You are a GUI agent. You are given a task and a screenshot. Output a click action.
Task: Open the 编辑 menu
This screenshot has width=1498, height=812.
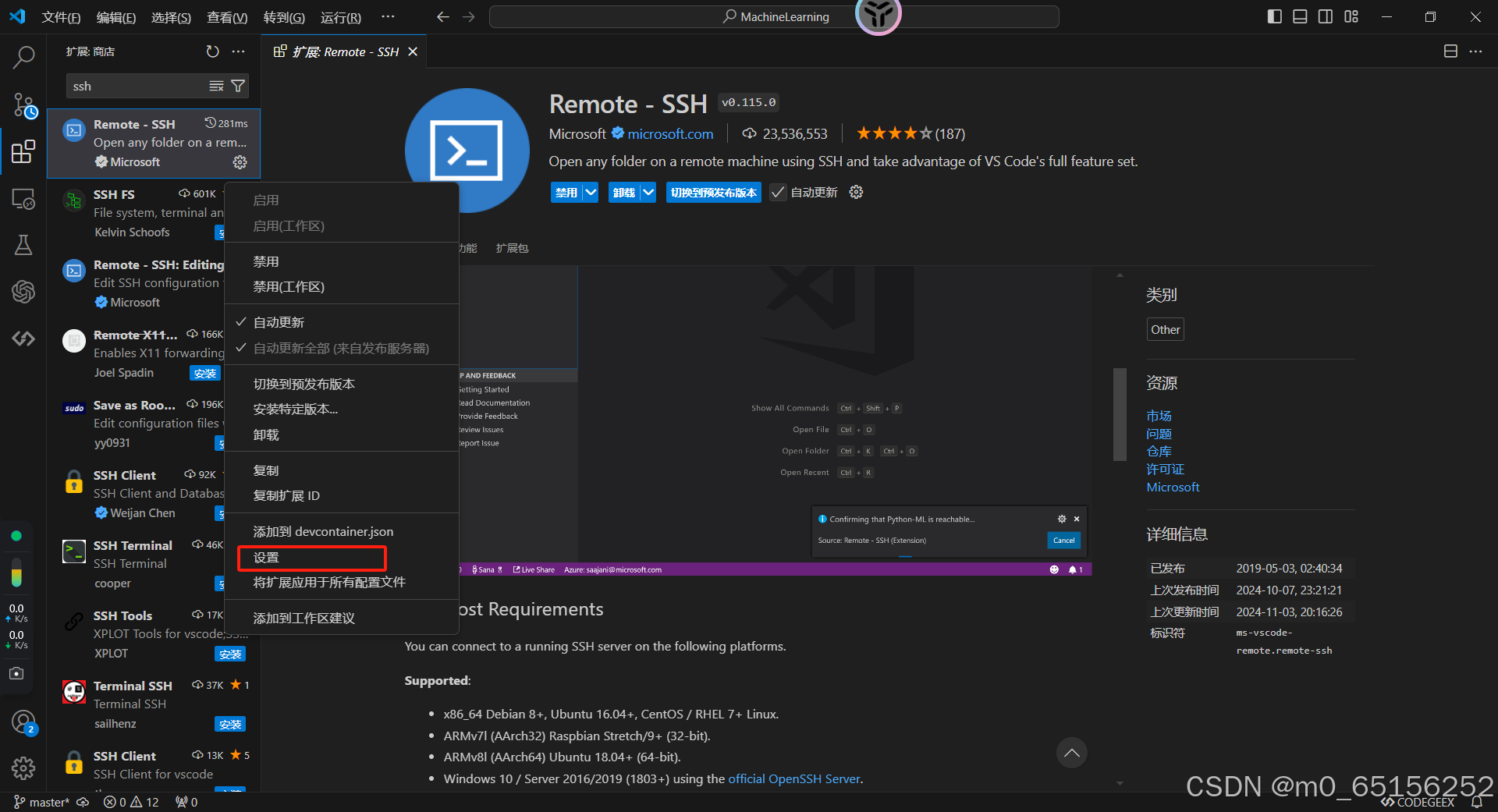pos(115,17)
